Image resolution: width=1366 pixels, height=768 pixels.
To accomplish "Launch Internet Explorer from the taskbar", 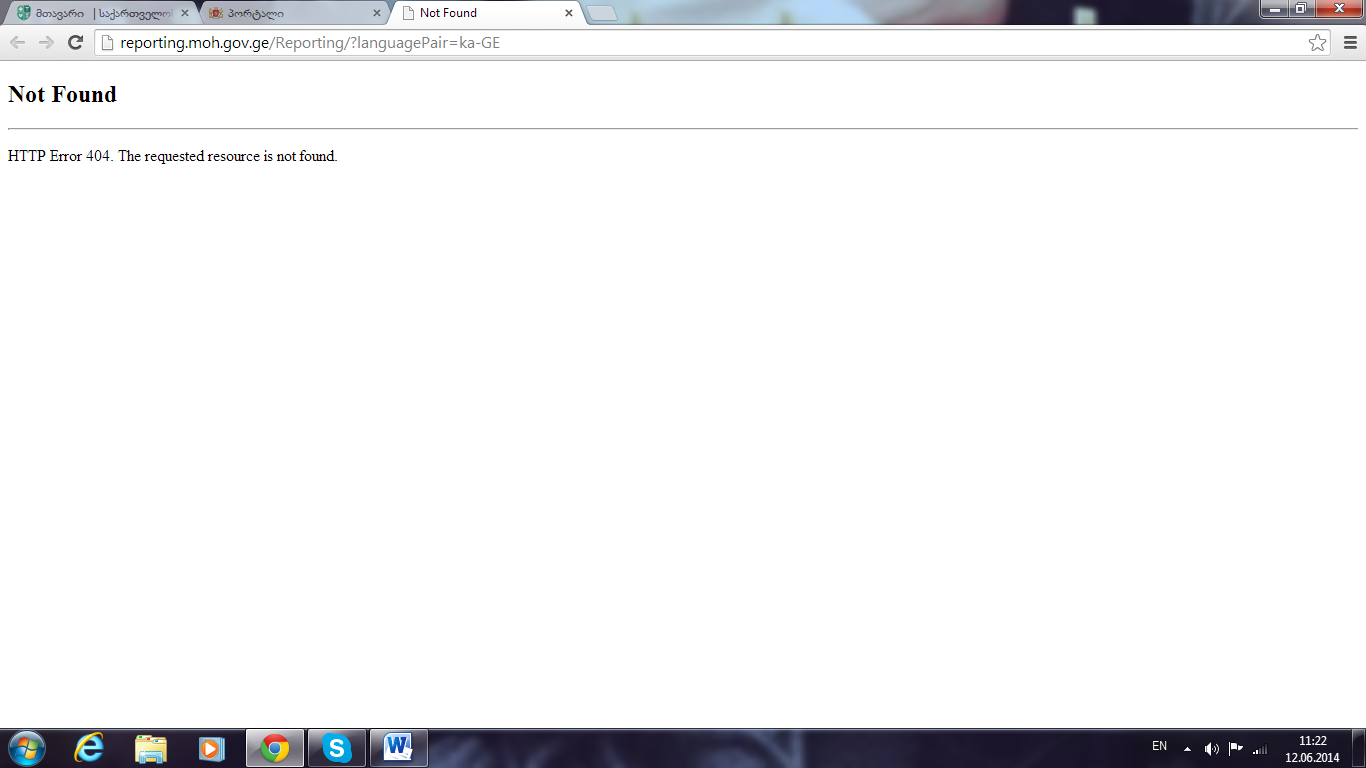I will pos(89,748).
